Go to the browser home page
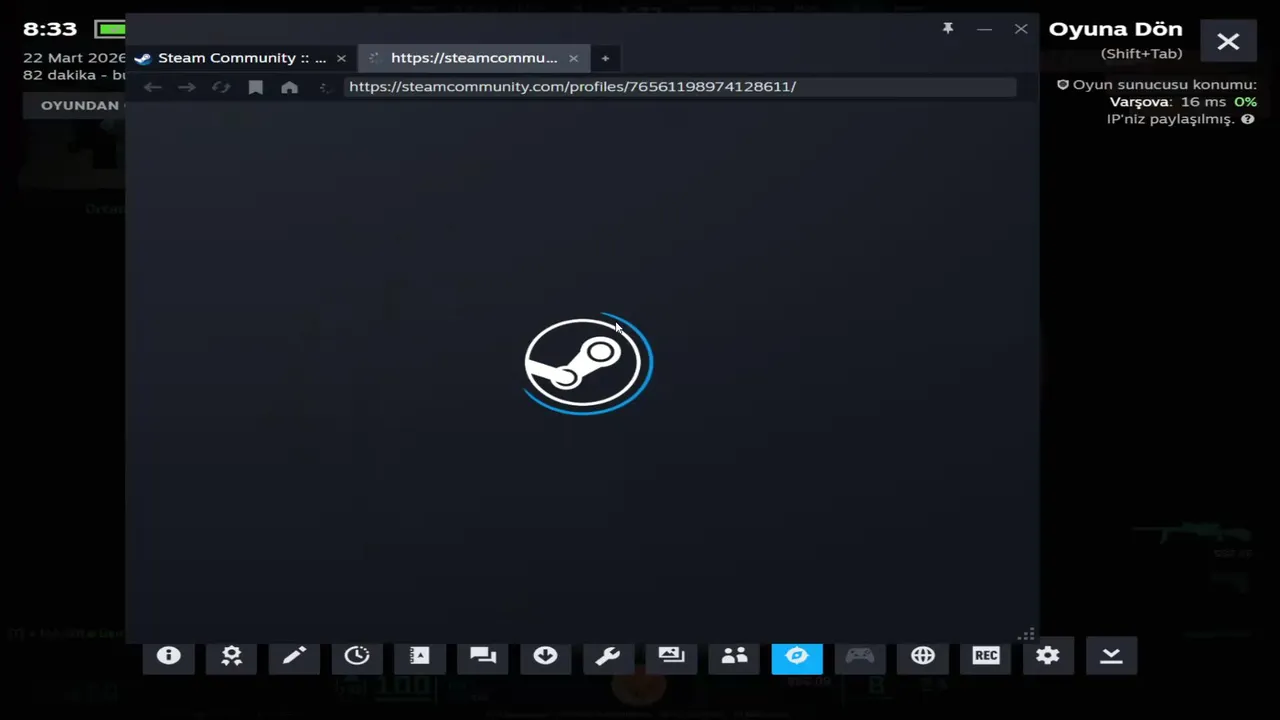Viewport: 1280px width, 720px height. click(289, 87)
